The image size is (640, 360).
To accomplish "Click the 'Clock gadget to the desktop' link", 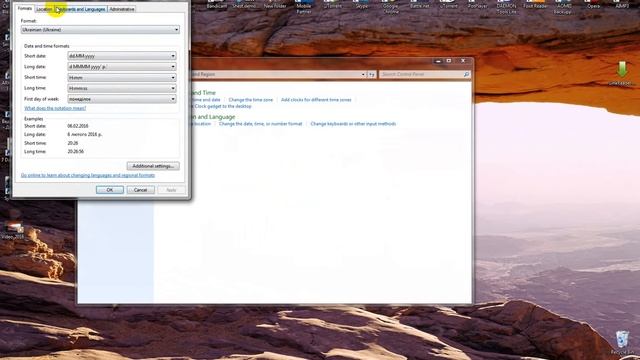I will pyautogui.click(x=222, y=106).
